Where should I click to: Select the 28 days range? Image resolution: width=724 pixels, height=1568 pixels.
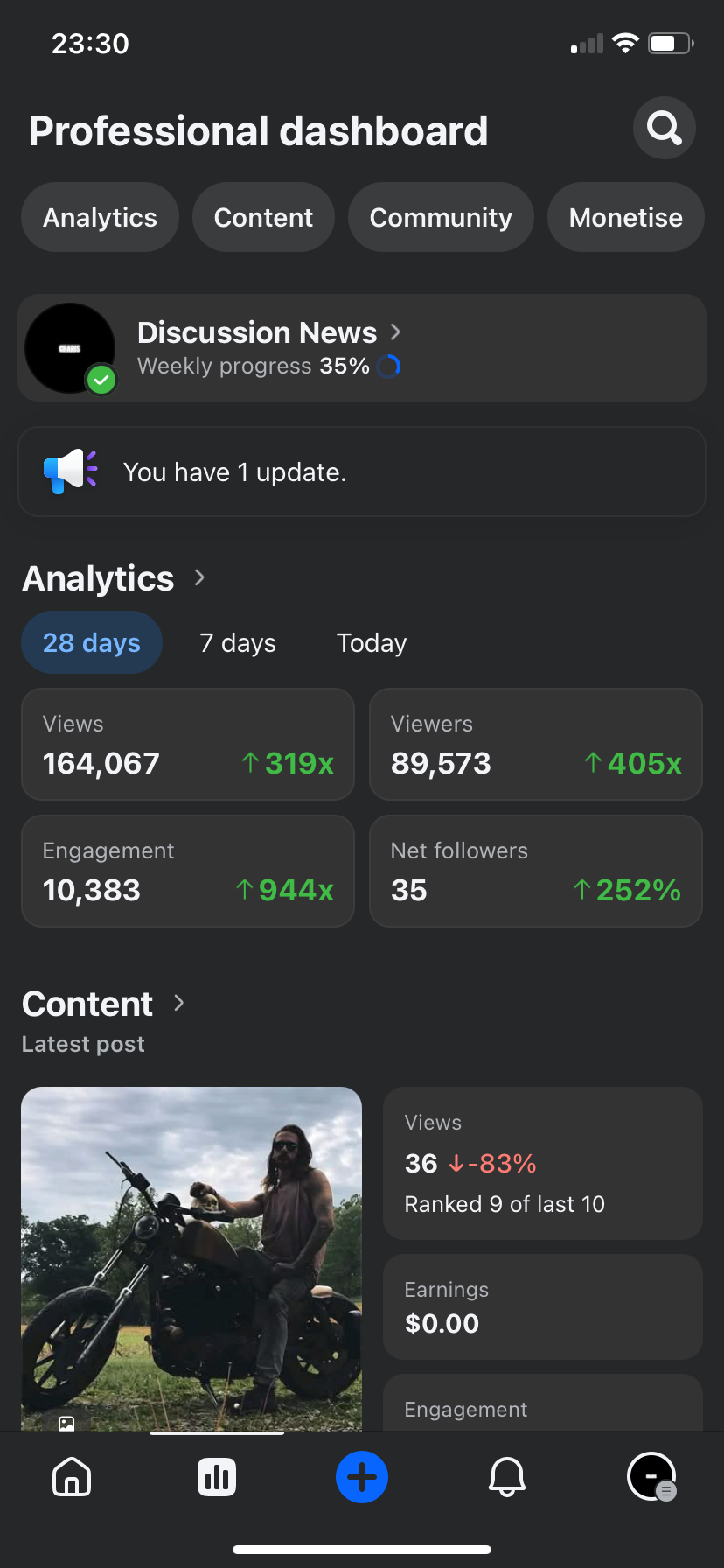tap(92, 643)
